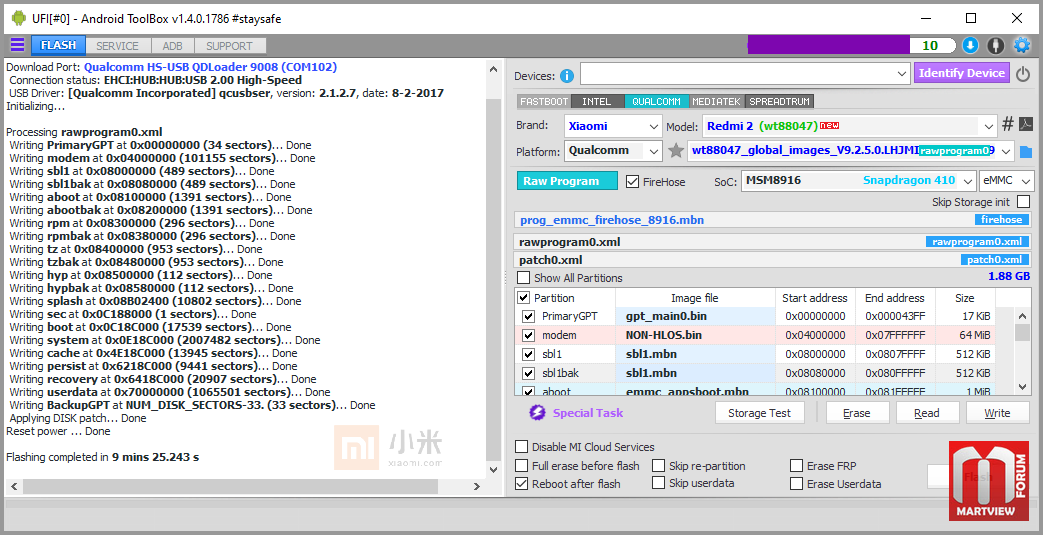Switch to the SUPPORT tab

tap(229, 45)
